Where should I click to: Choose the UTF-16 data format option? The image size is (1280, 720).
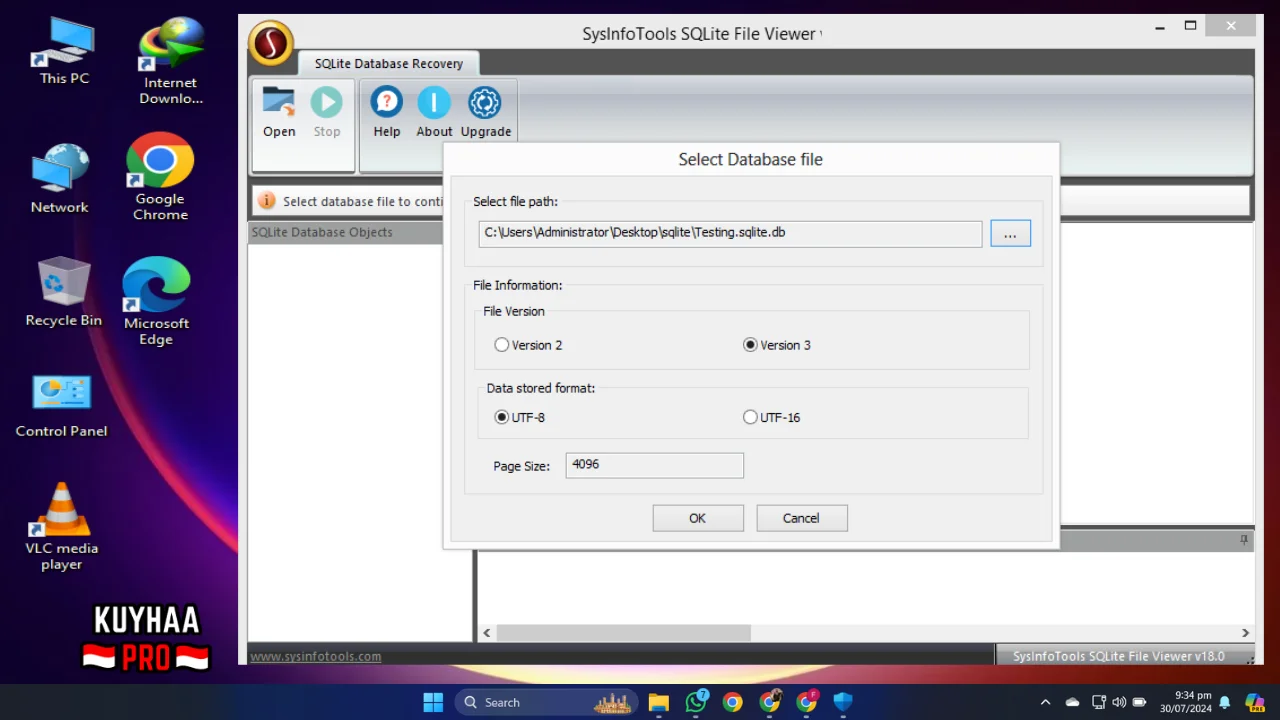tap(750, 417)
